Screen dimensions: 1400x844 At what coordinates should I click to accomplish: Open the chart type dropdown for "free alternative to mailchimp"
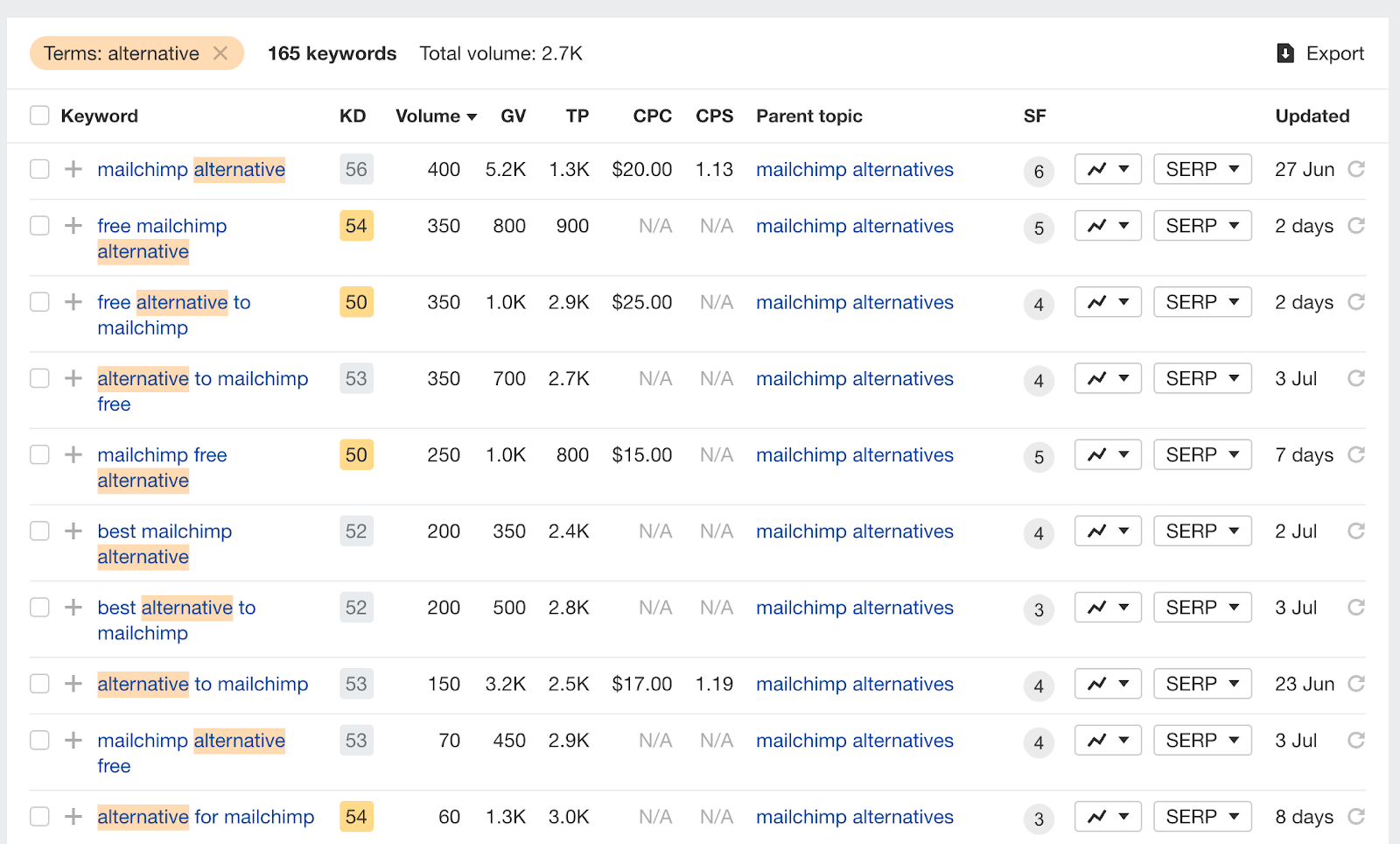pyautogui.click(x=1124, y=301)
